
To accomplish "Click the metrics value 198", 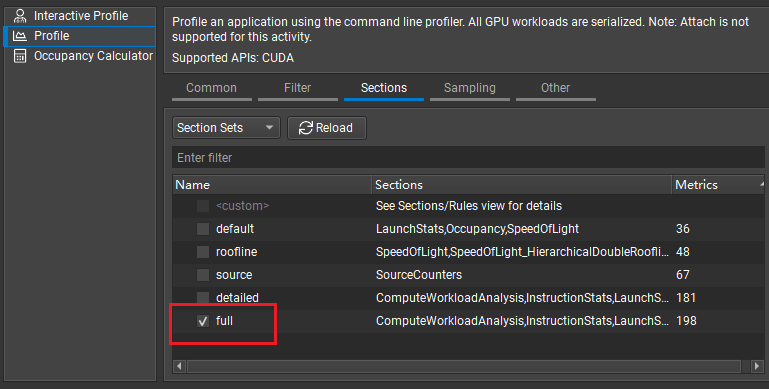I will point(686,321).
